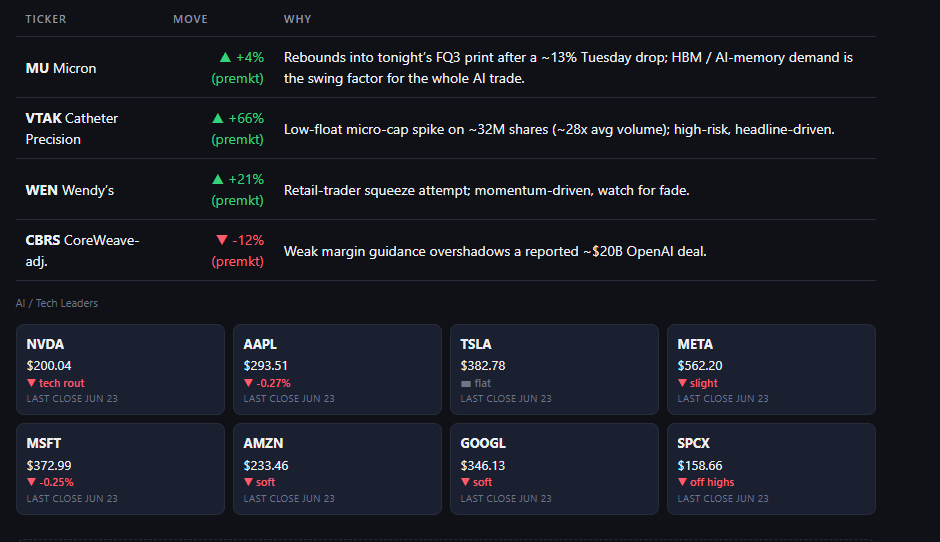Click the TICKER column header
The width and height of the screenshot is (940, 542).
46,19
